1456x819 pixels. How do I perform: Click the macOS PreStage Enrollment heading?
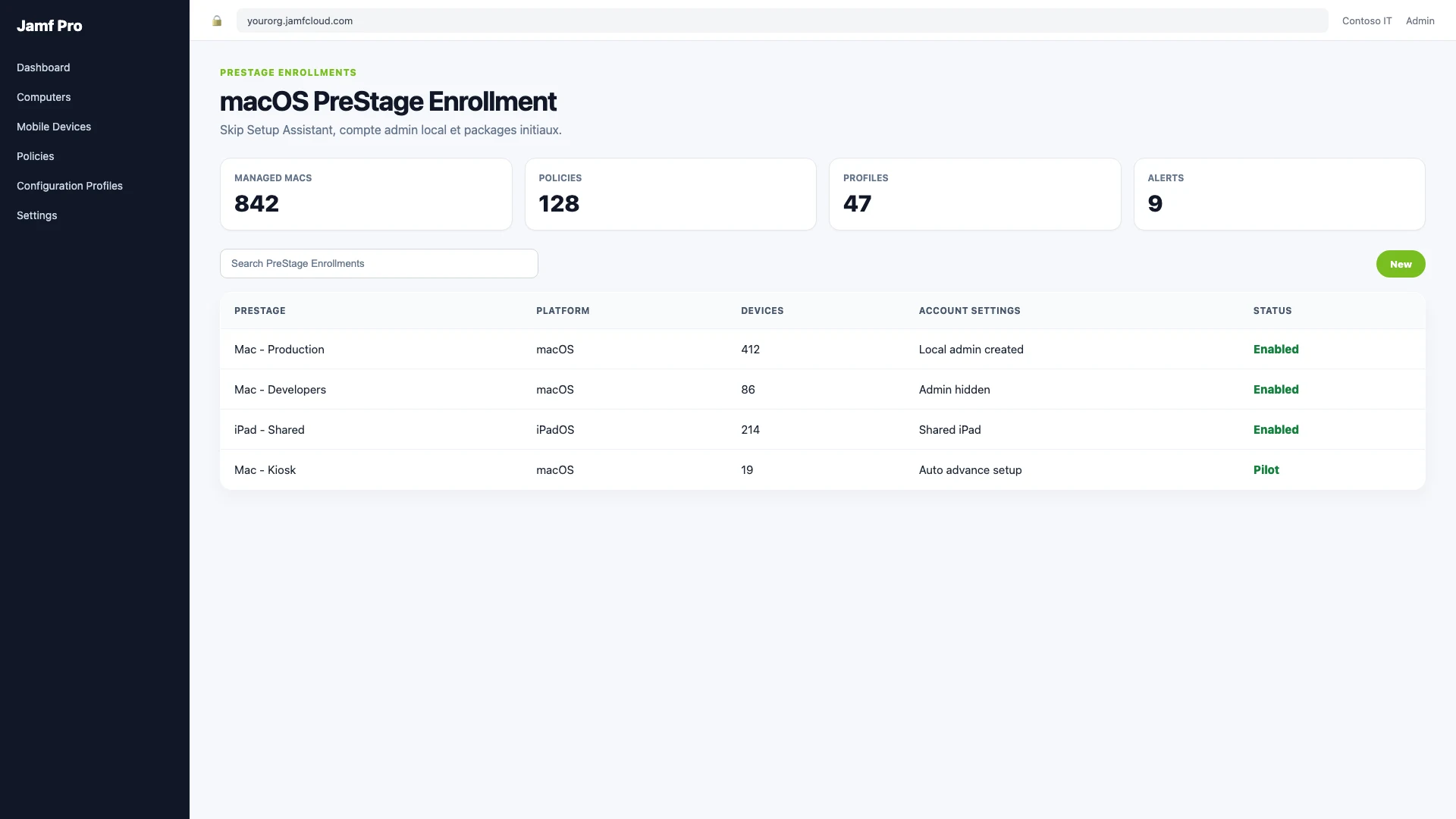click(x=388, y=102)
